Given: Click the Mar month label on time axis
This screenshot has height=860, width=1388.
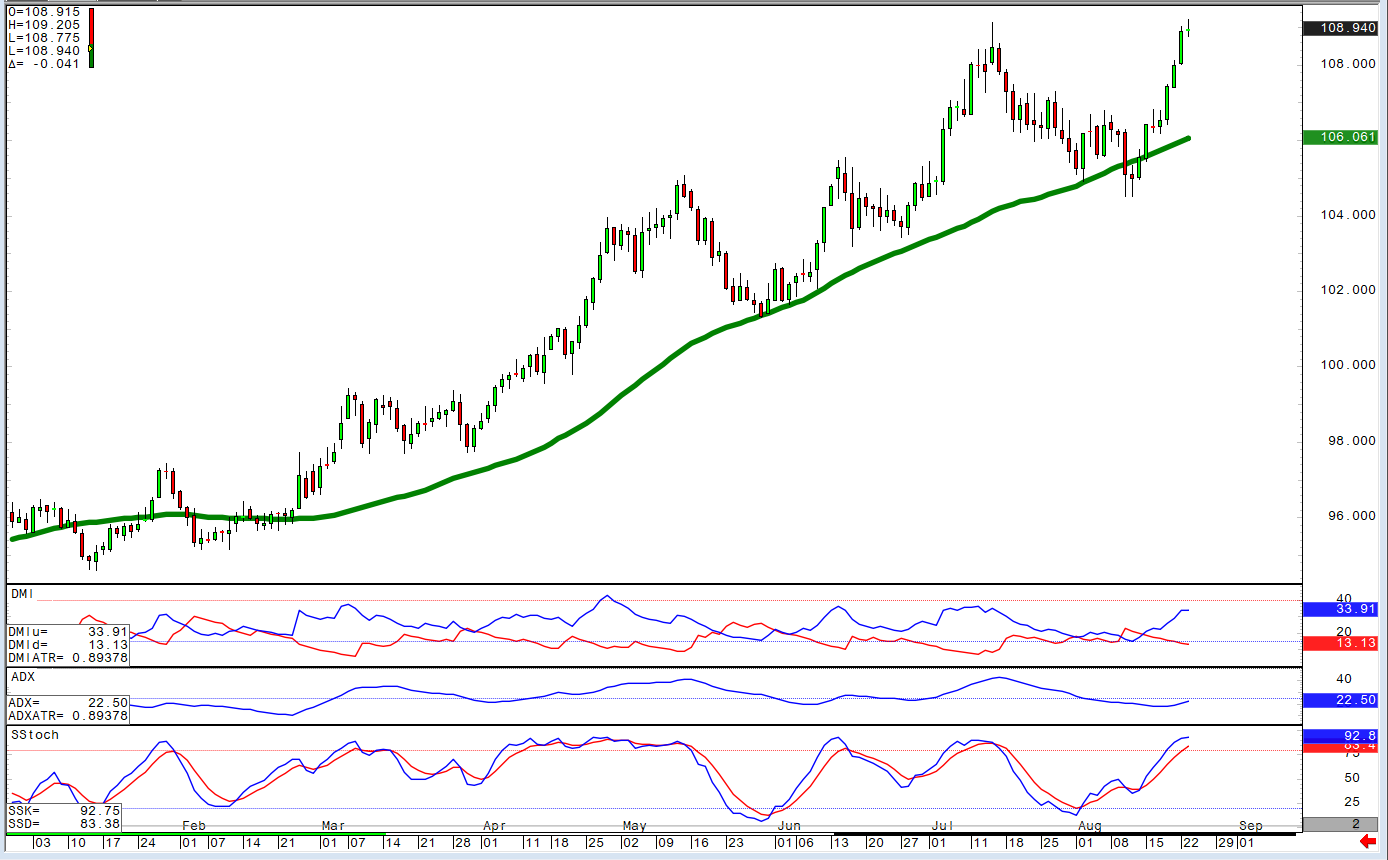Looking at the screenshot, I should point(333,826).
